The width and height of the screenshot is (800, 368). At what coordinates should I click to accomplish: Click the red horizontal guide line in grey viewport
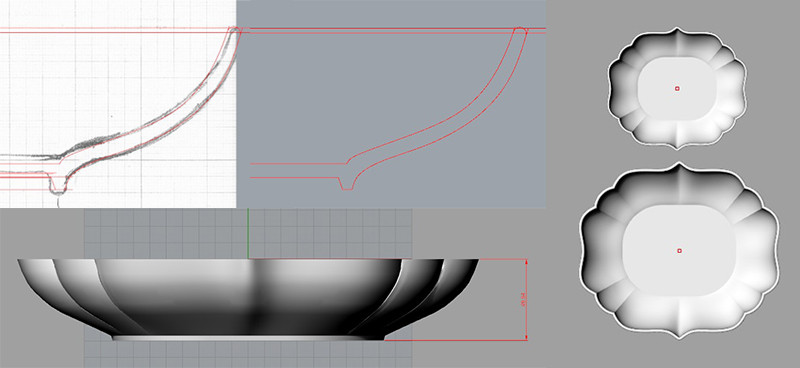pyautogui.click(x=391, y=31)
